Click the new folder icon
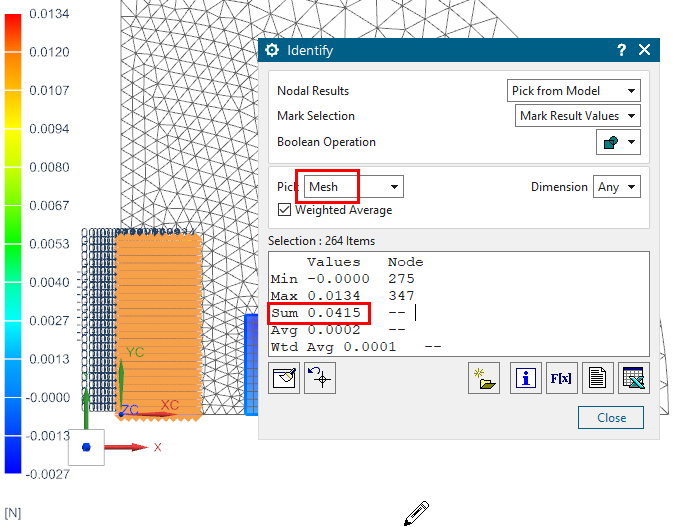 [484, 379]
